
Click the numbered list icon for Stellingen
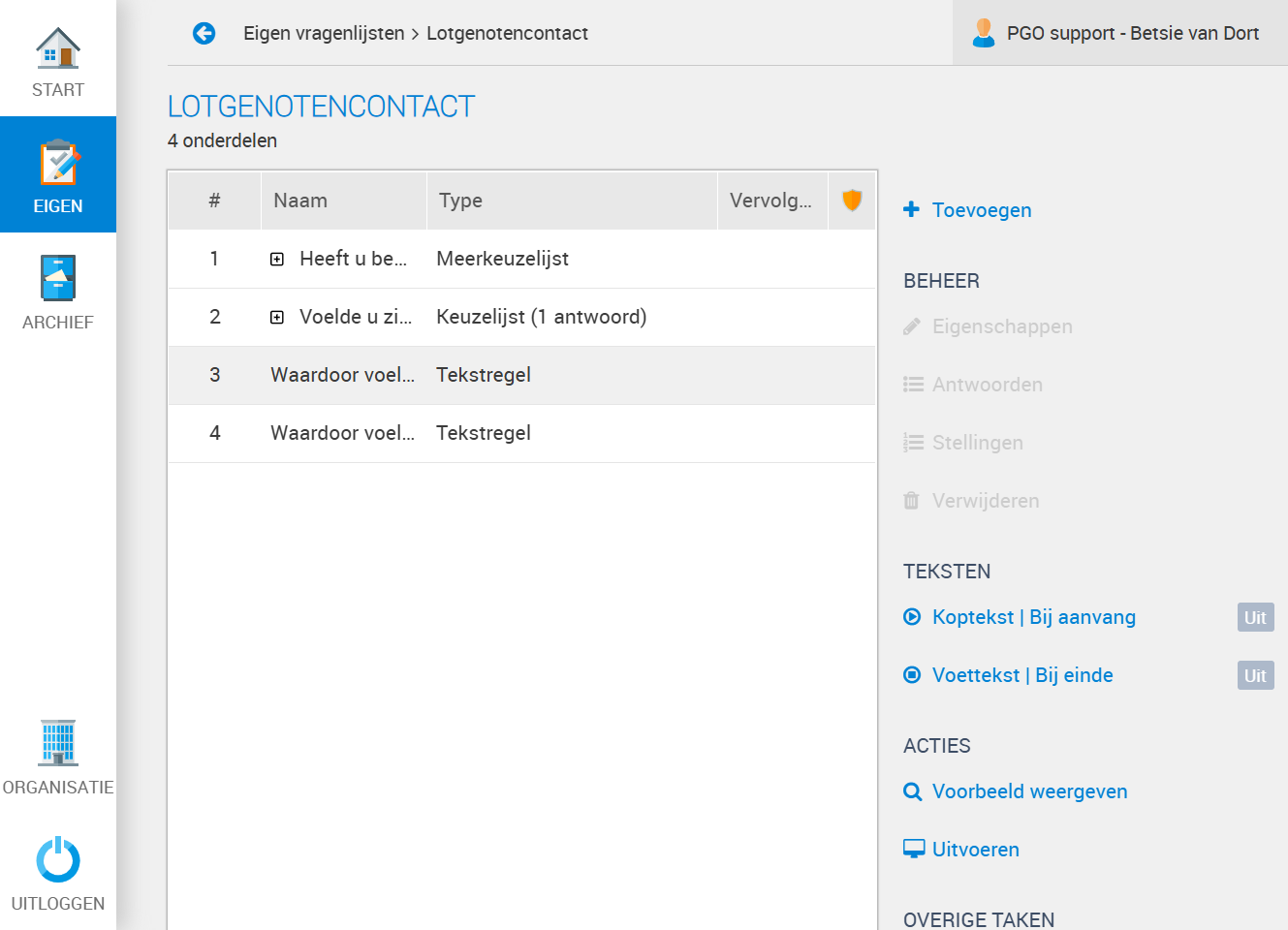[x=913, y=443]
